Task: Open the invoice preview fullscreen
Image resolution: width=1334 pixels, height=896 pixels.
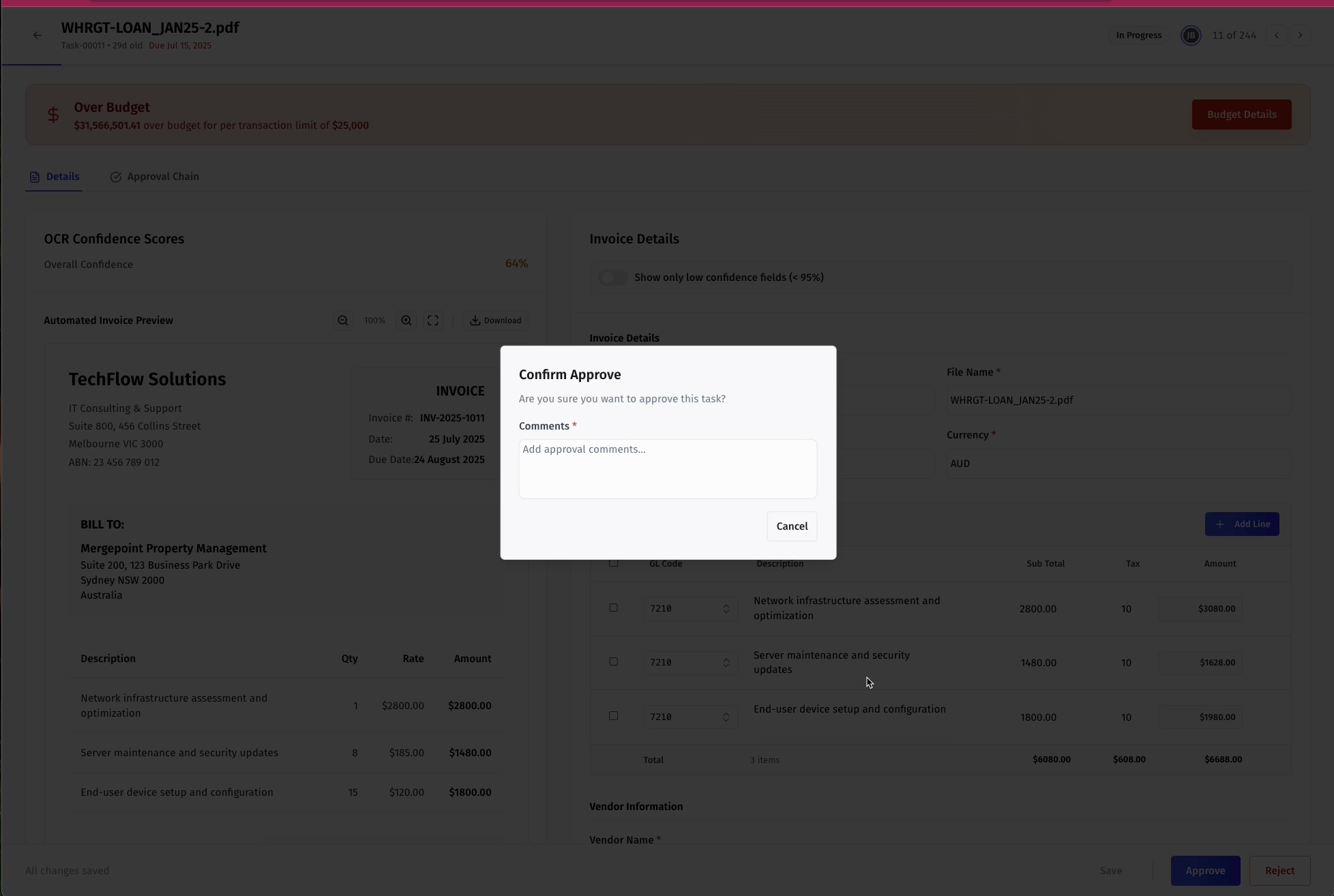Action: [x=433, y=320]
